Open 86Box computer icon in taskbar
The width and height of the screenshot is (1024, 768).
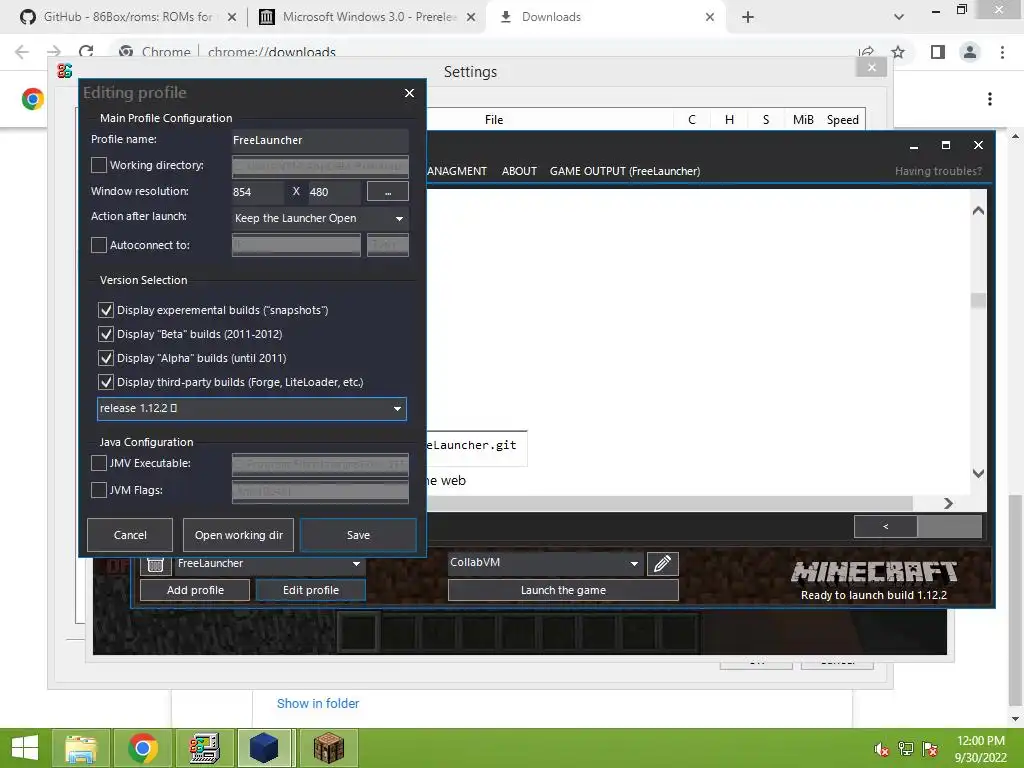pos(204,748)
